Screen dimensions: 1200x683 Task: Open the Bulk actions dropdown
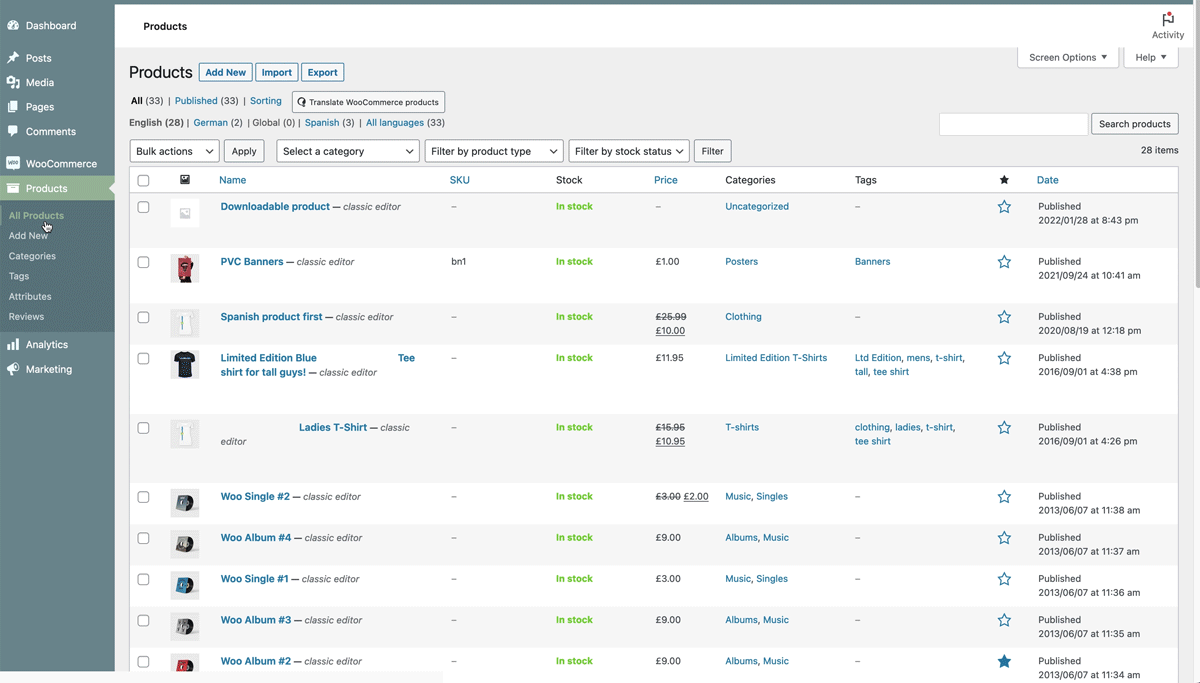coord(174,151)
